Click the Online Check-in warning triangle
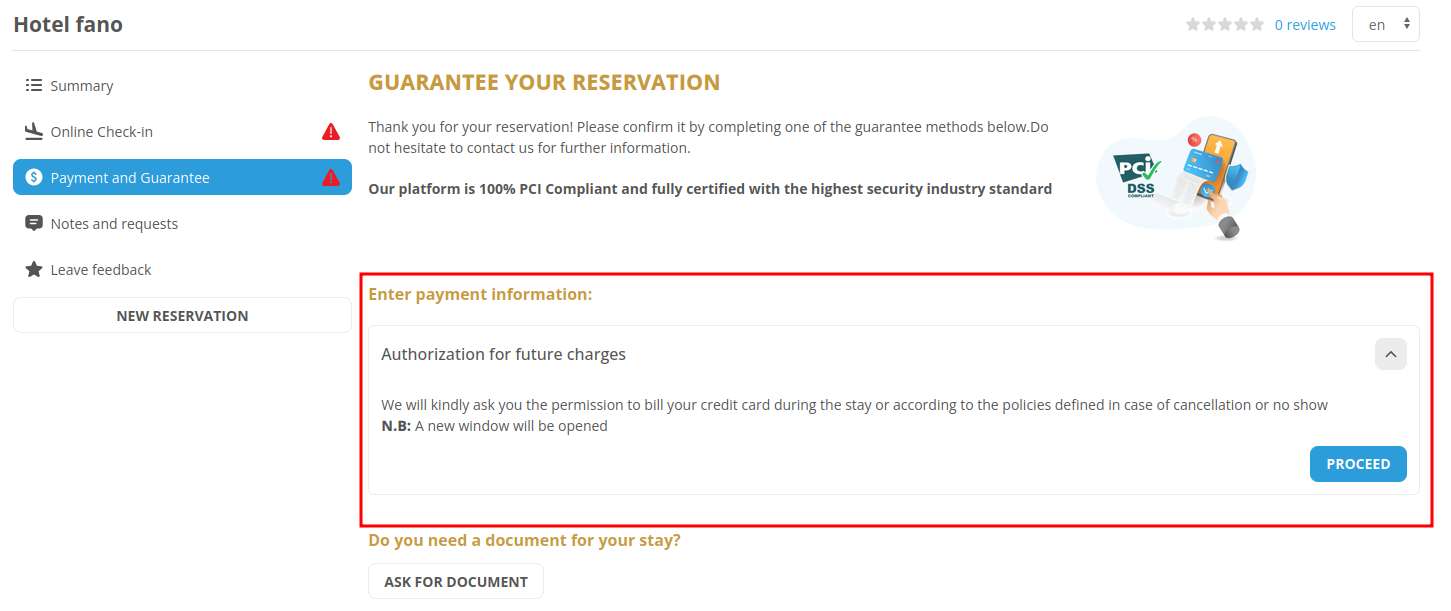 coord(331,132)
